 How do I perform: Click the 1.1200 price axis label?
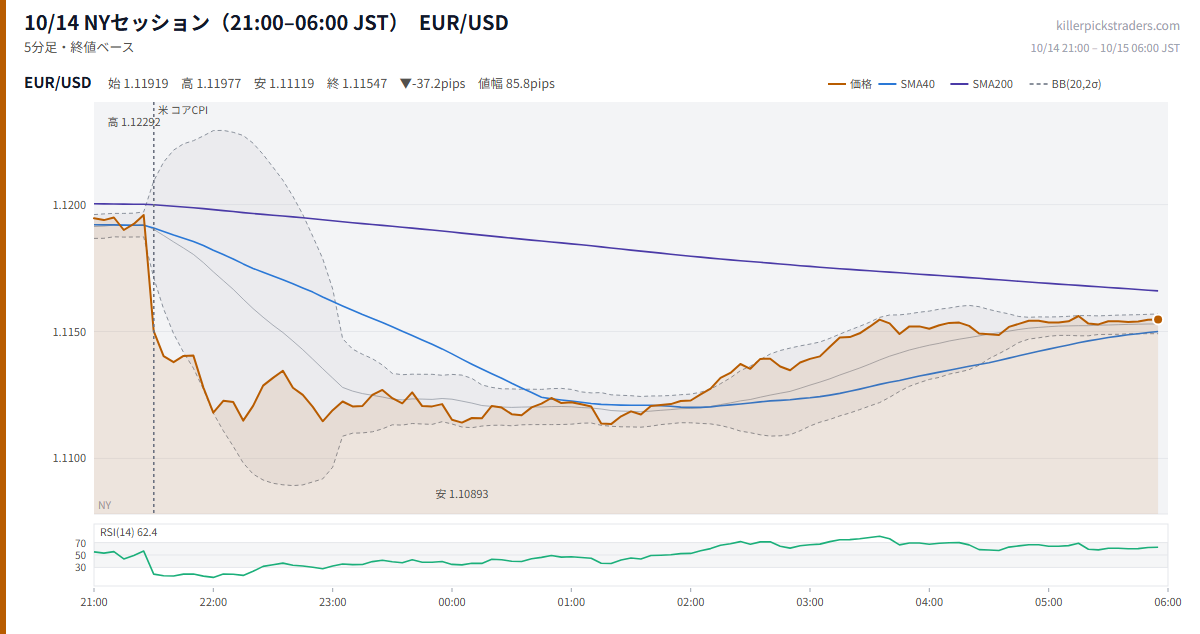pyautogui.click(x=70, y=205)
